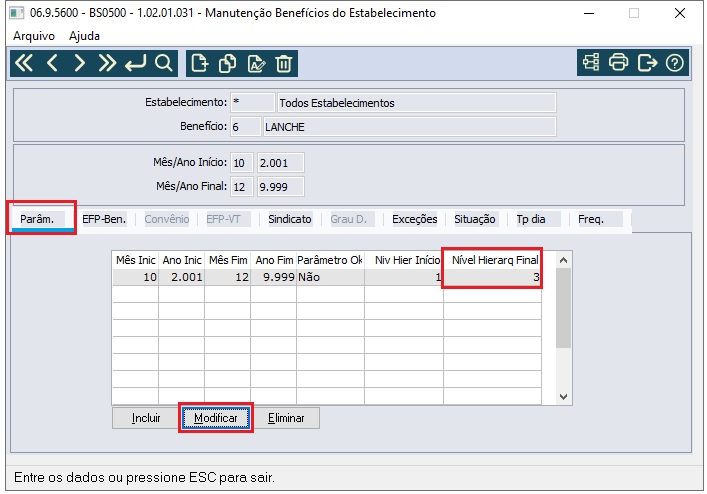Viewport: 707px width, 494px height.
Task: Open the search magnifier icon
Action: click(x=163, y=63)
